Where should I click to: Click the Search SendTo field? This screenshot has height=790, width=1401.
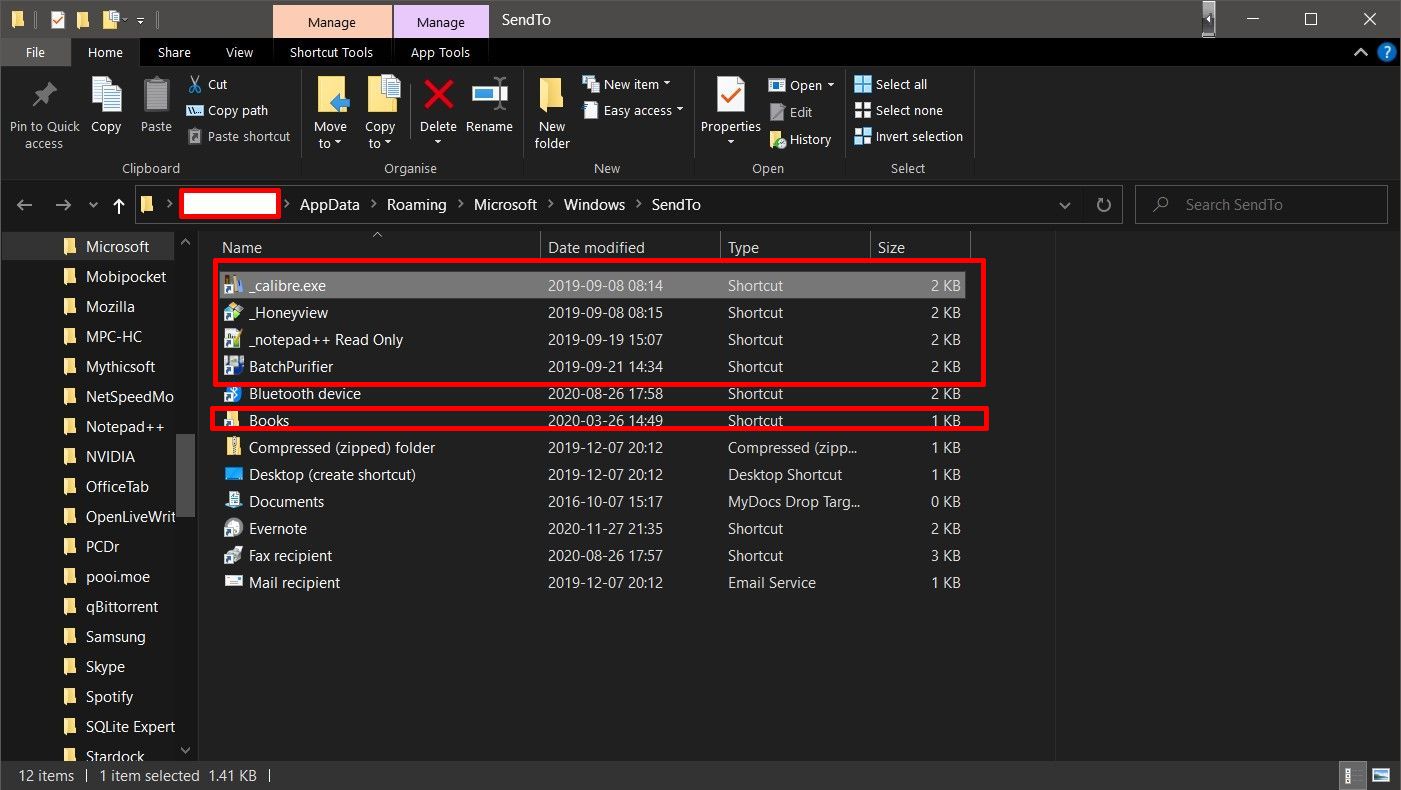[1261, 205]
